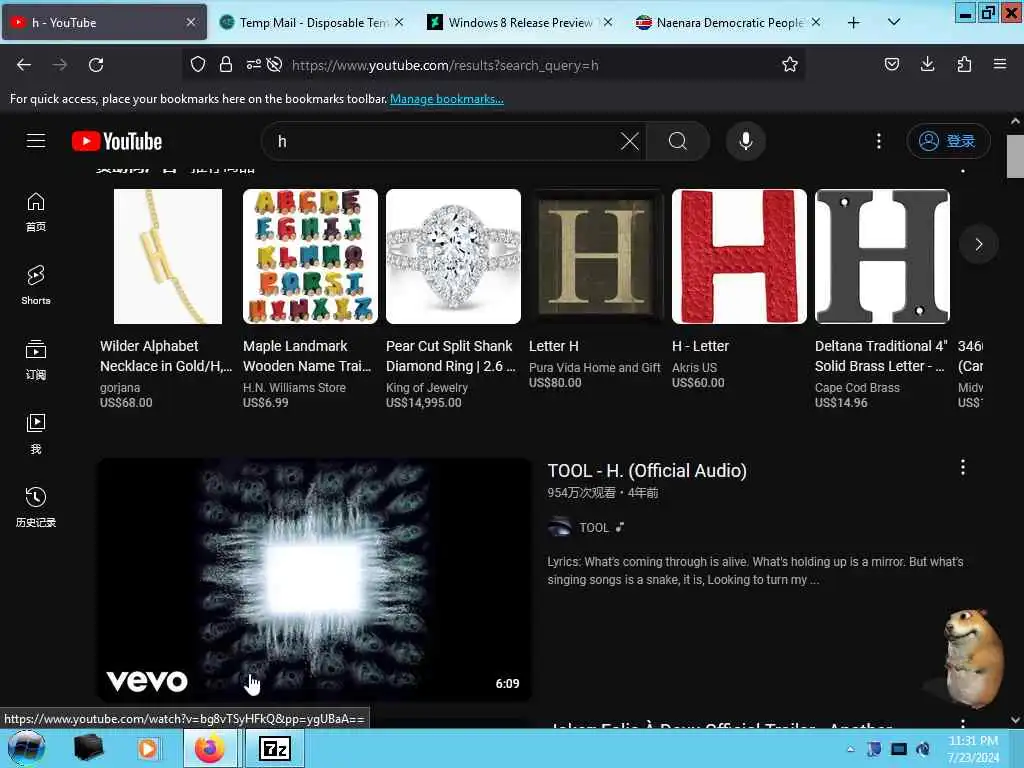Open Shorts in the sidebar

pyautogui.click(x=36, y=285)
